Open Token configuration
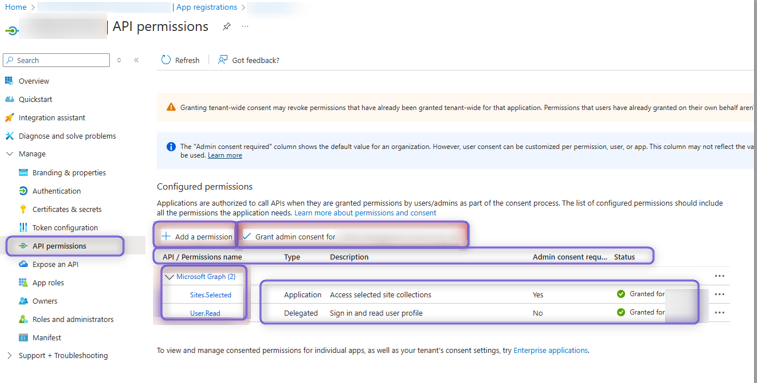The width and height of the screenshot is (757, 383). [65, 228]
